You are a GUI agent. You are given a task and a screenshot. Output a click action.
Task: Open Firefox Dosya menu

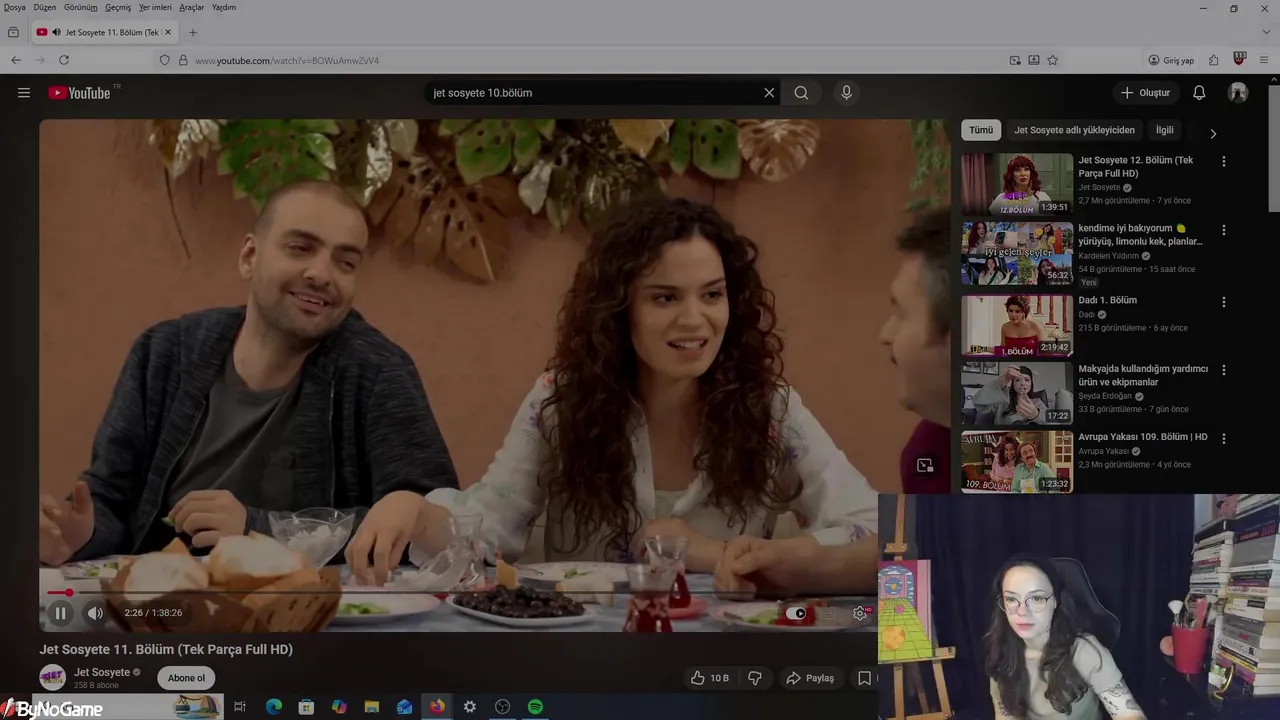click(14, 7)
